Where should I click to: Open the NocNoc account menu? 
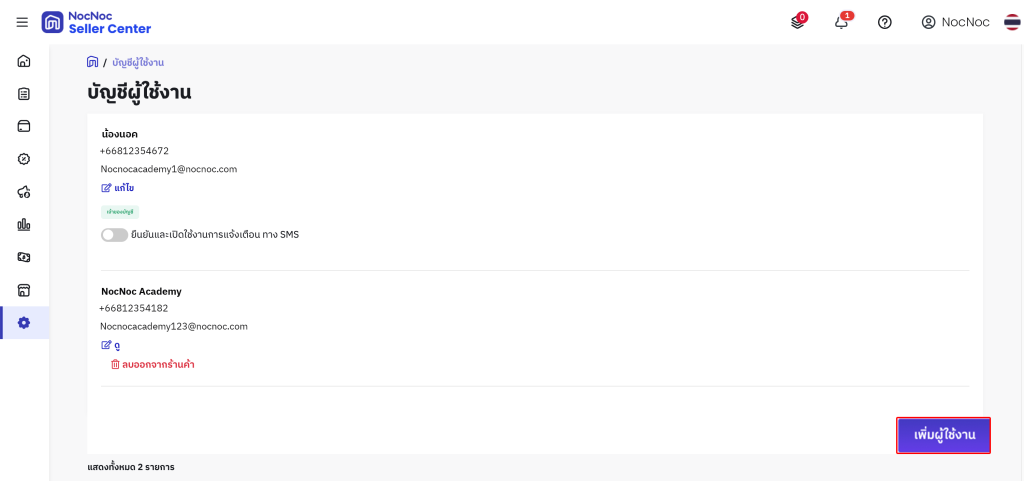(955, 22)
